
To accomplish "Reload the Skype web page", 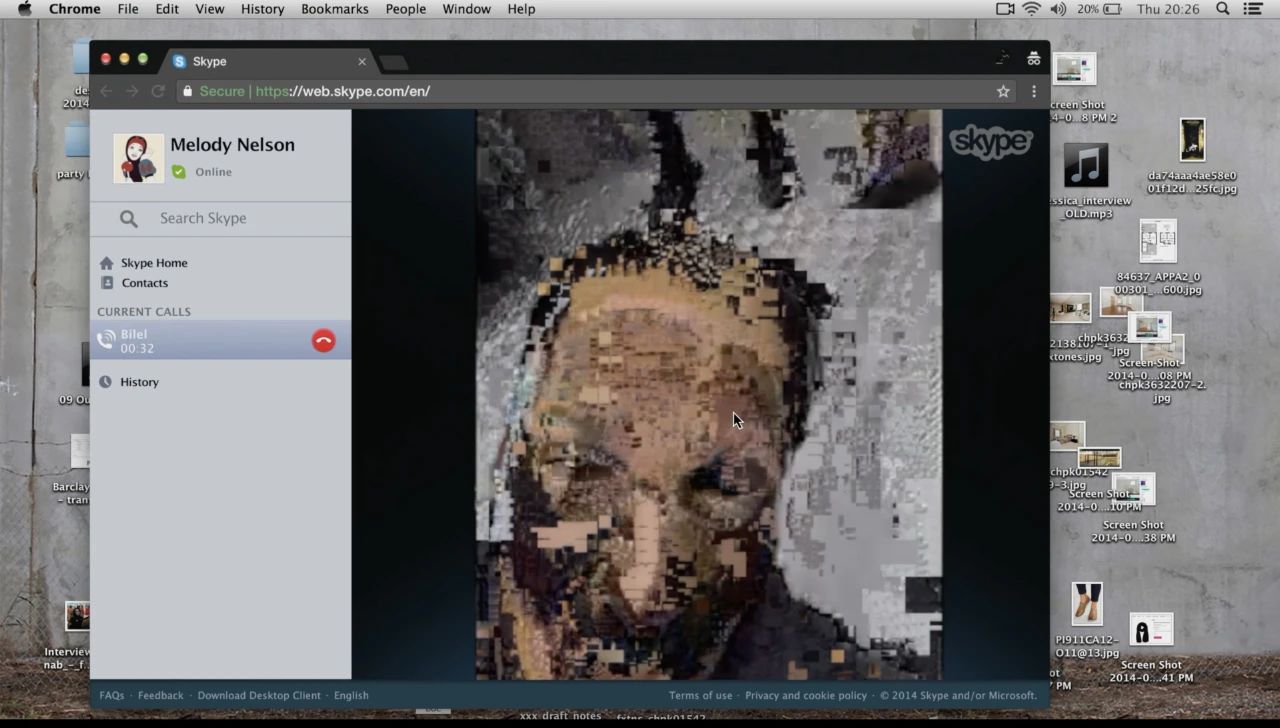I will click(158, 91).
